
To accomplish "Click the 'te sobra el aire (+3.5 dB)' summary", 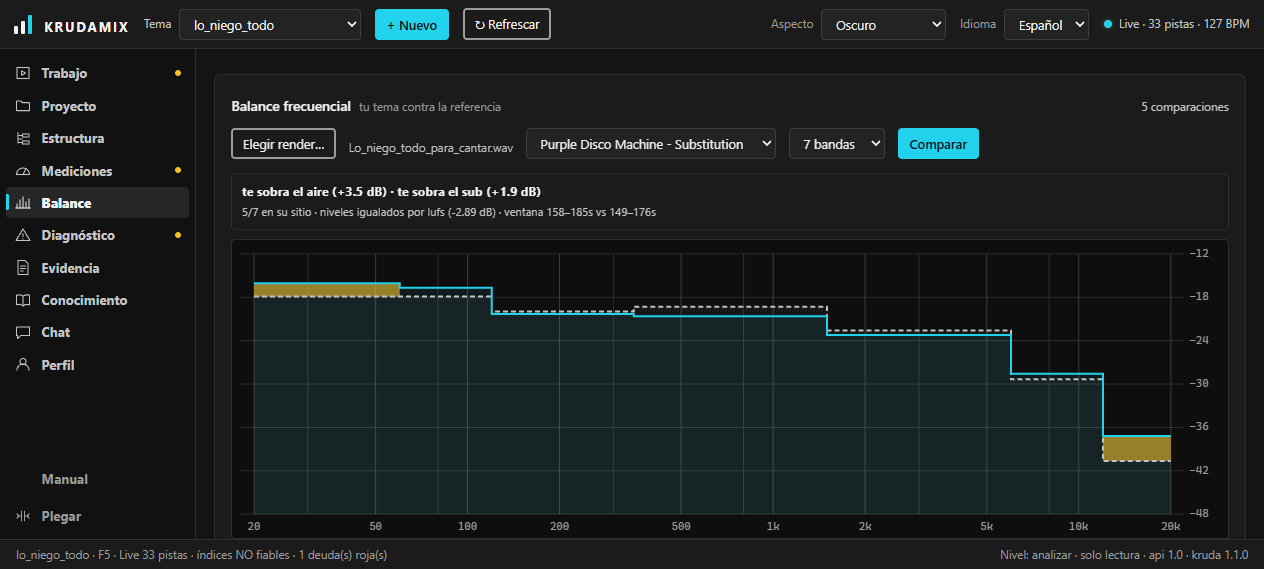I will tap(315, 191).
